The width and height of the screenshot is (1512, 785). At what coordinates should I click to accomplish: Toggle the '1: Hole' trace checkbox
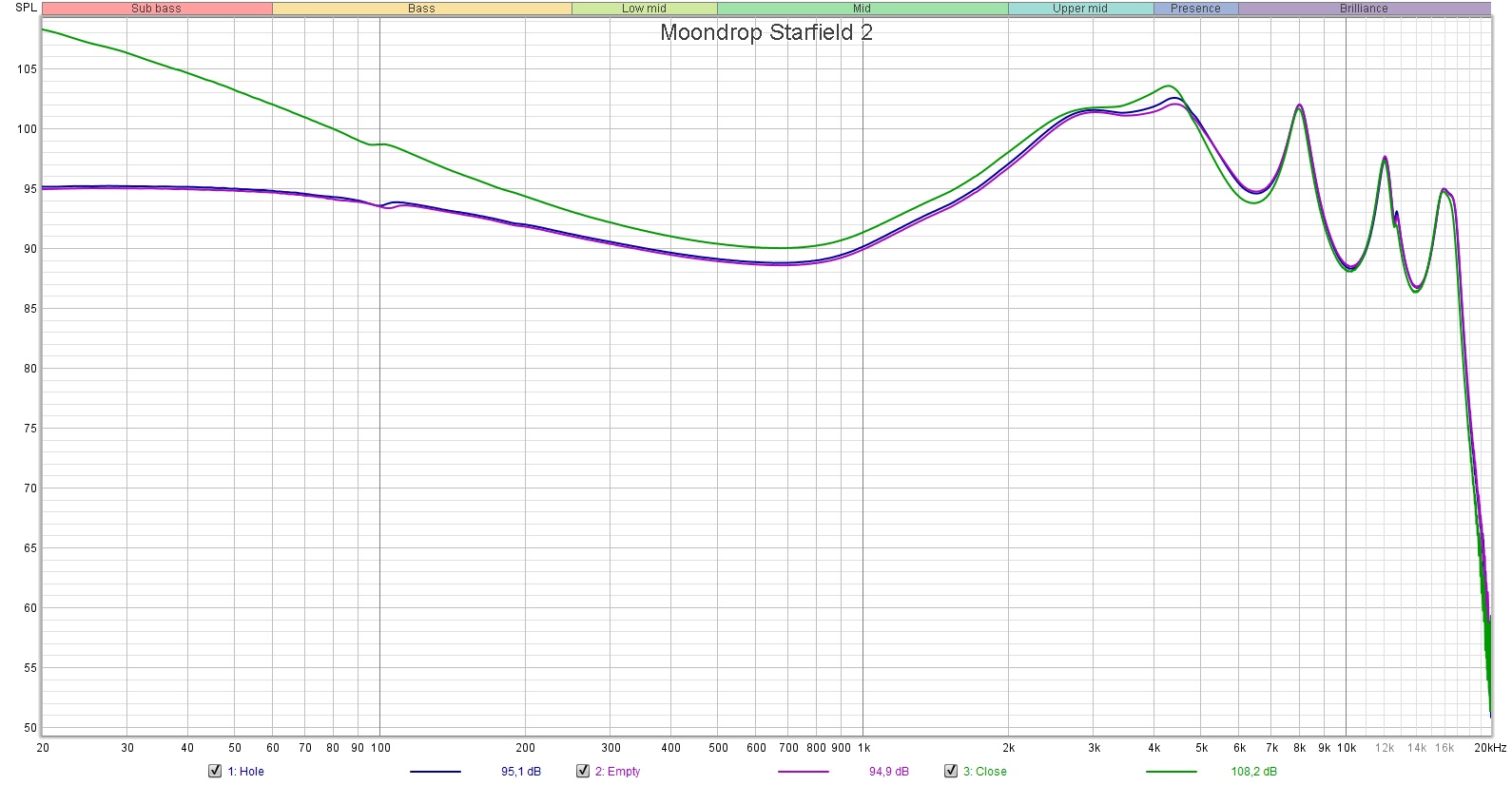[x=215, y=771]
